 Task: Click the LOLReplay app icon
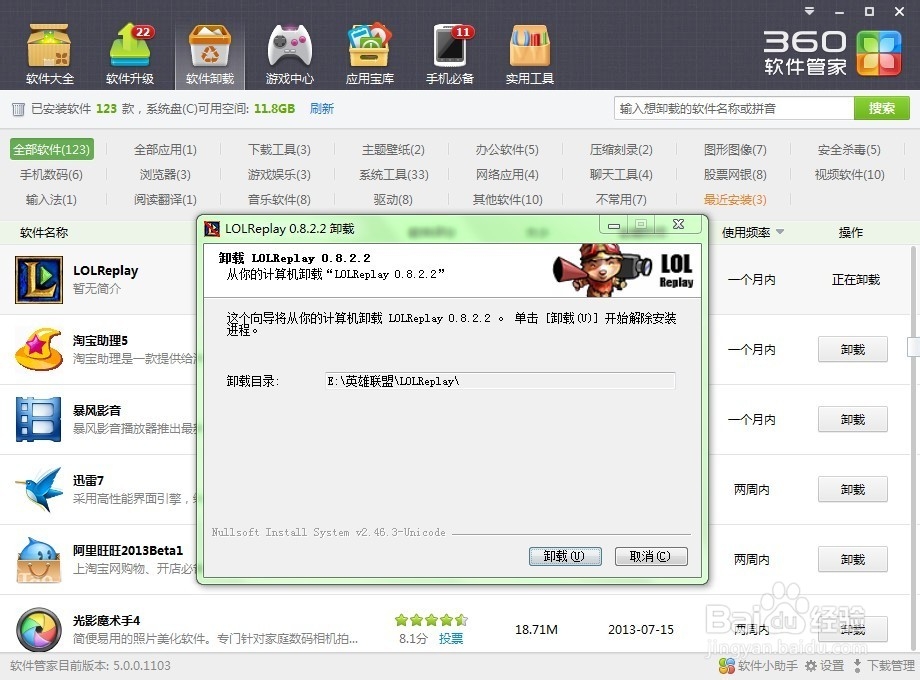pyautogui.click(x=39, y=280)
